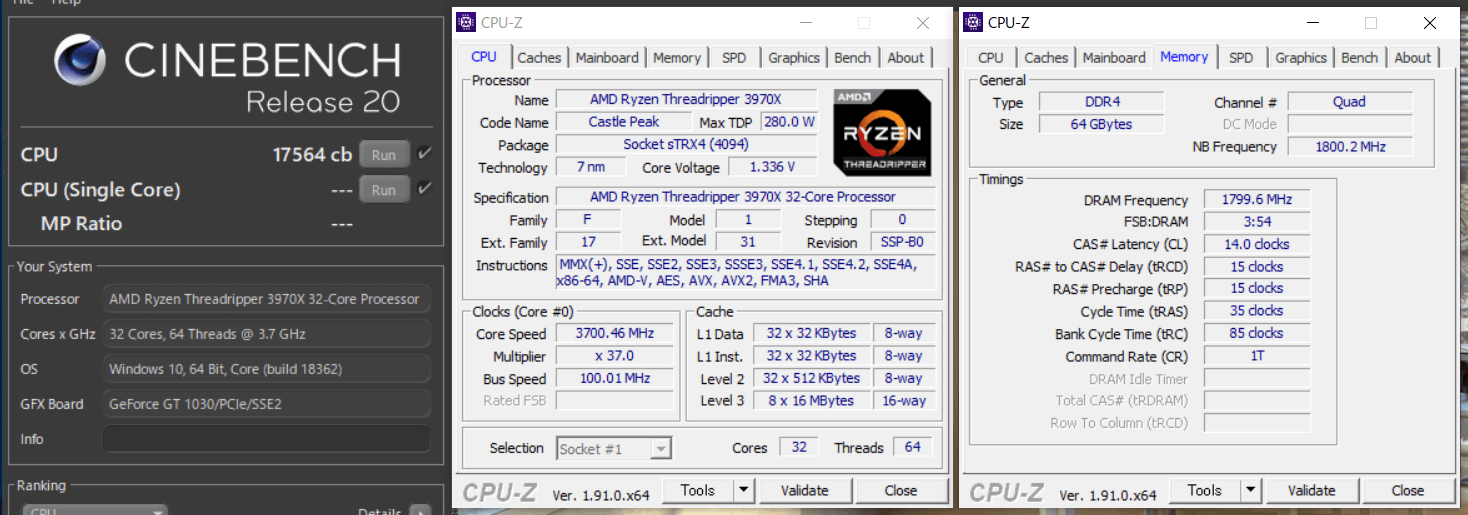Click the Cinebench GFX Board field GeForce GT 1030
Screen dimensions: 1468x515
[266, 404]
